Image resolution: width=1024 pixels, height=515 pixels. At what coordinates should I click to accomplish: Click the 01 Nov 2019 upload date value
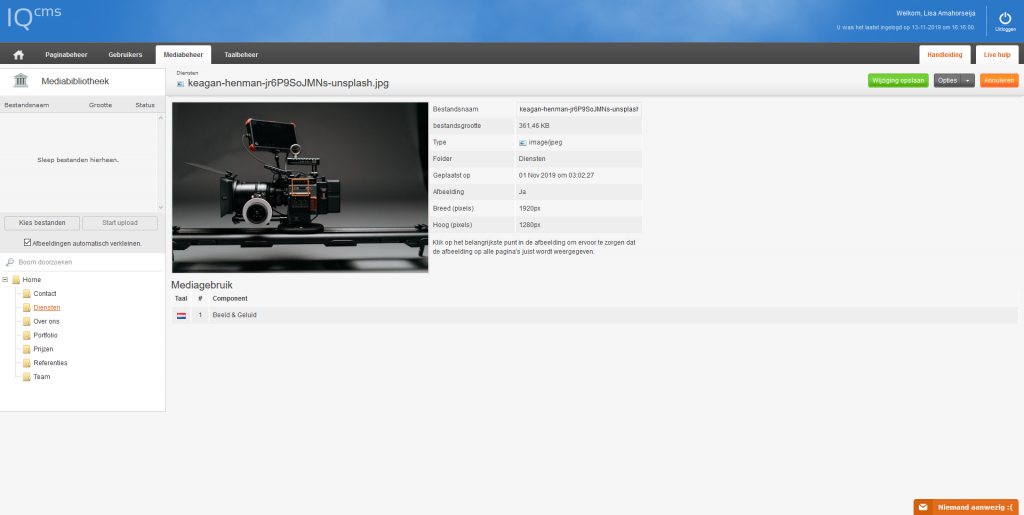click(556, 176)
